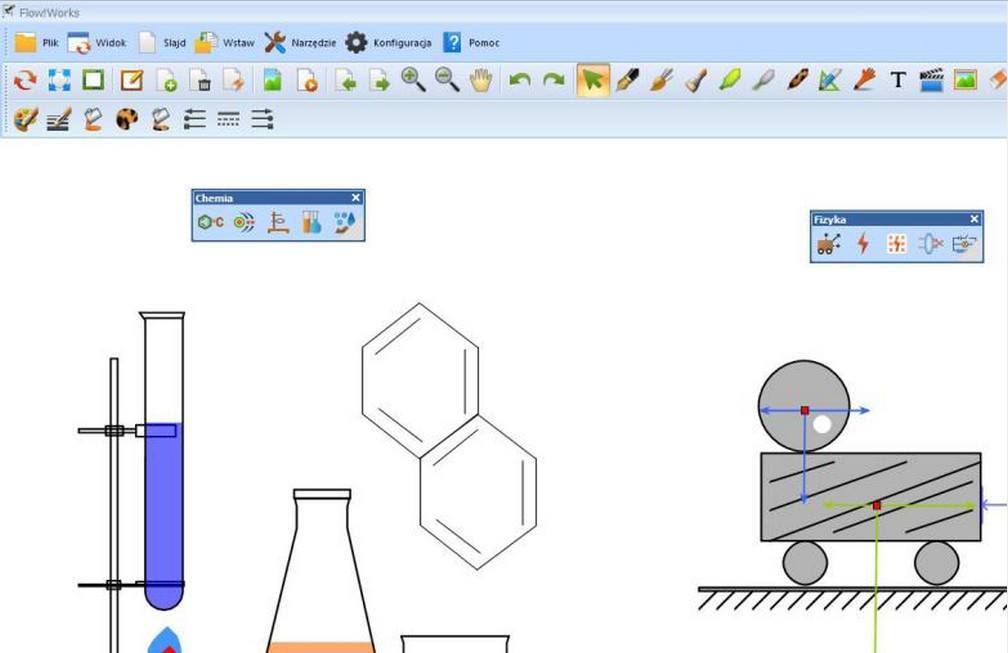
Task: Click the cart mechanics icon in Fizyka panel
Action: [829, 244]
